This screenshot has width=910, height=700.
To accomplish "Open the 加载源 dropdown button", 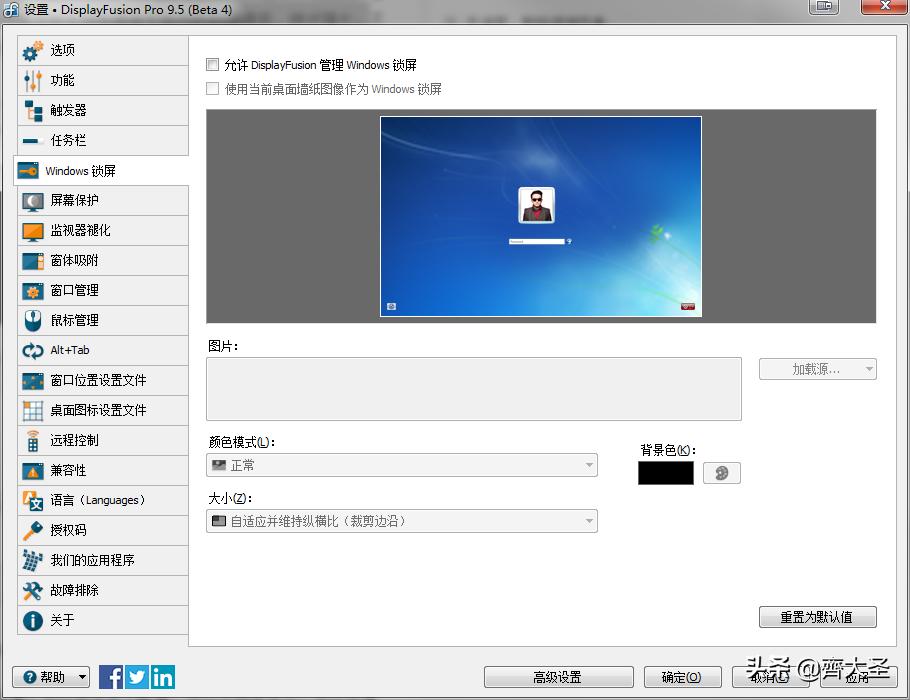I will click(817, 368).
